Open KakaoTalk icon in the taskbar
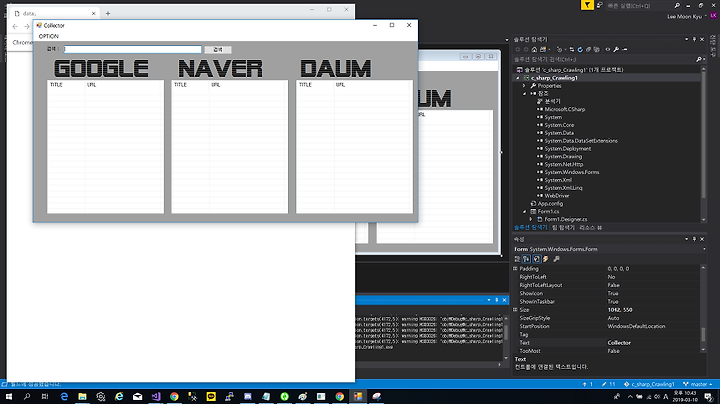The height and width of the screenshot is (404, 720). coord(211,396)
